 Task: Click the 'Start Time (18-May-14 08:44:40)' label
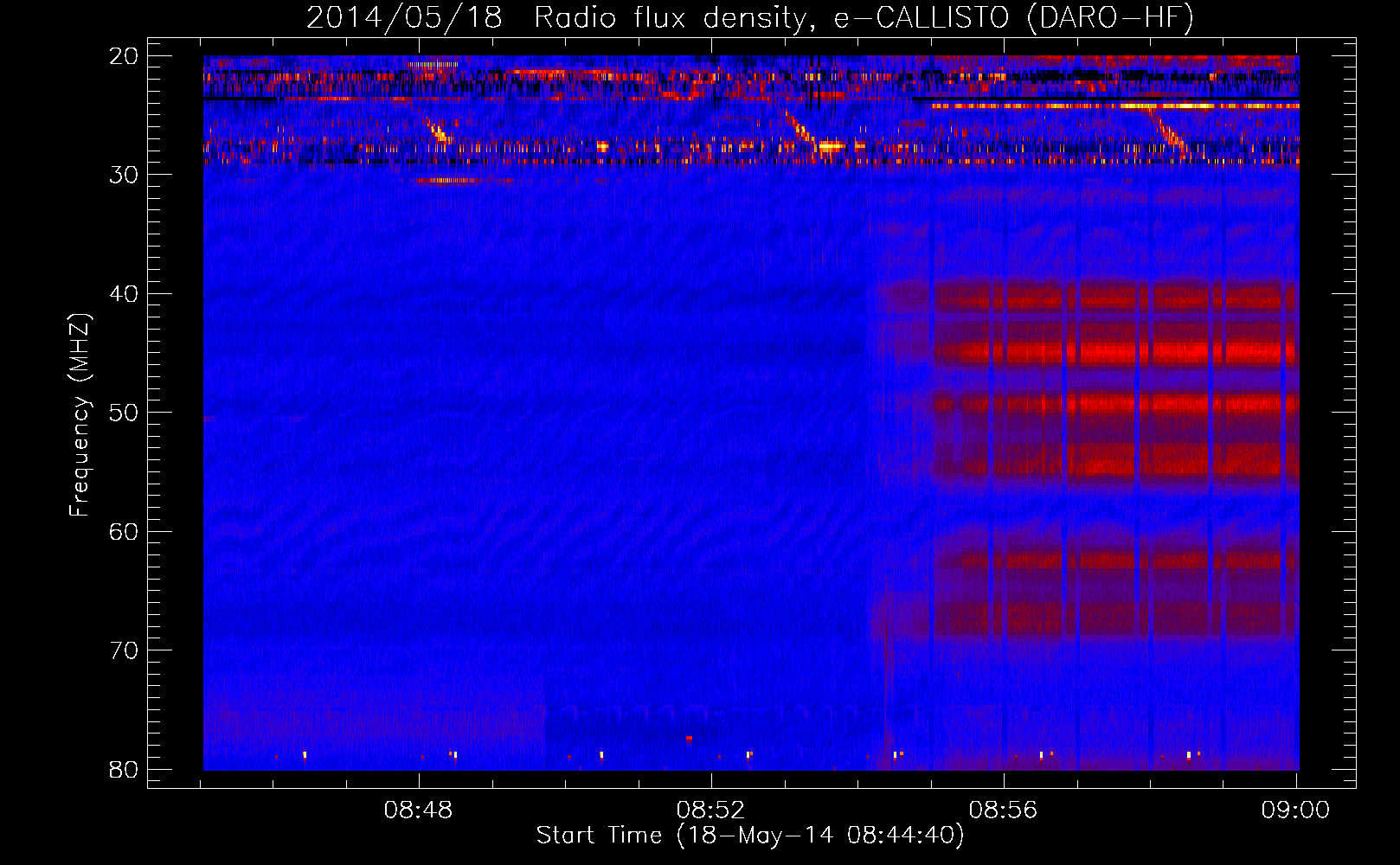(749, 836)
